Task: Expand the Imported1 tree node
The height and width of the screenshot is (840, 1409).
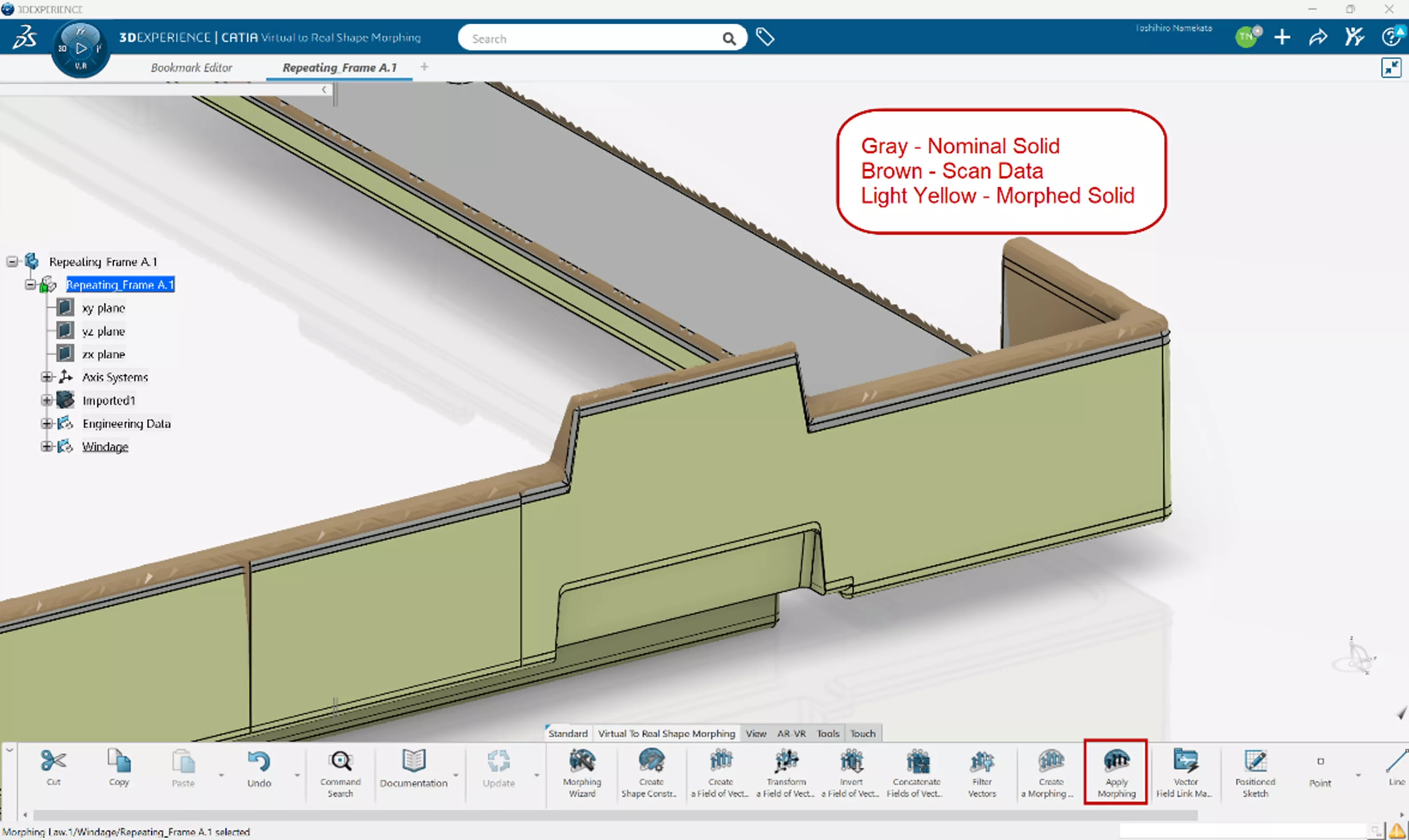Action: pos(47,400)
